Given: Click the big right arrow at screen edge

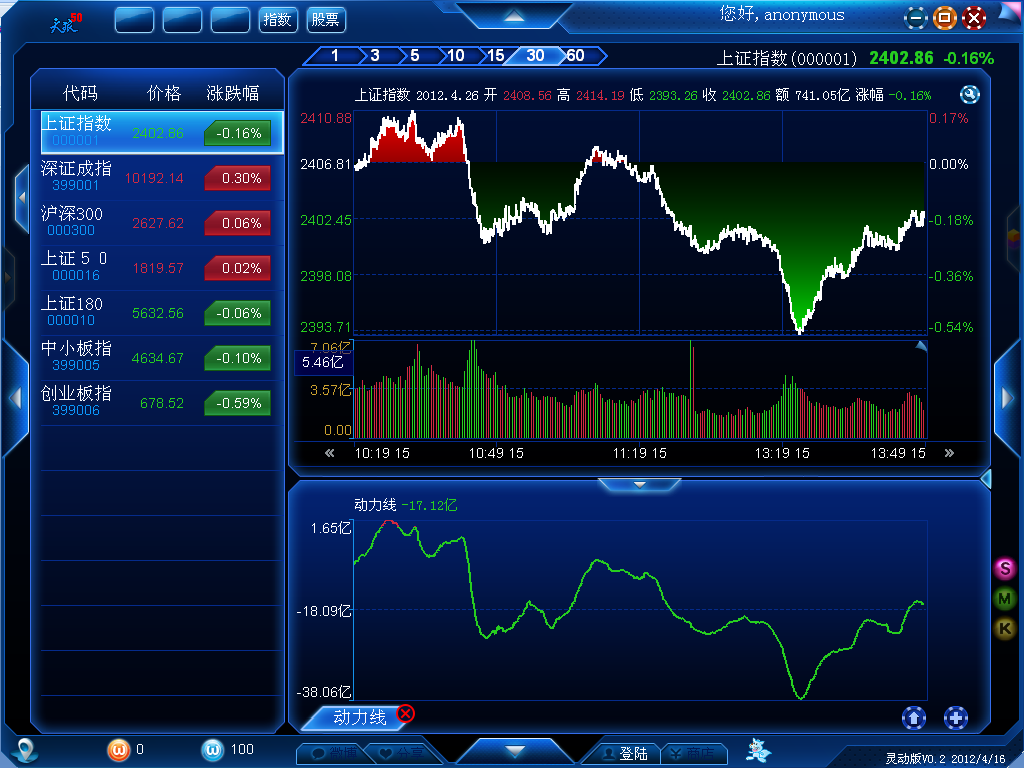Looking at the screenshot, I should pos(1008,398).
